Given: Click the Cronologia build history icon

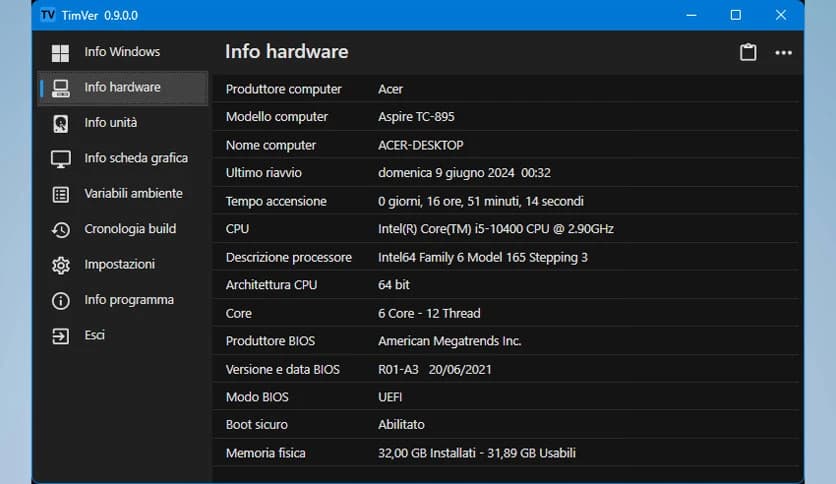Looking at the screenshot, I should [x=60, y=230].
